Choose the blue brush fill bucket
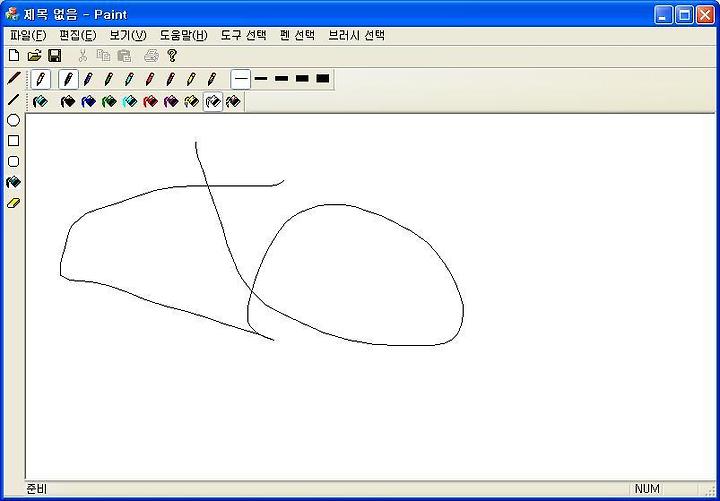The width and height of the screenshot is (720, 501). pyautogui.click(x=88, y=101)
